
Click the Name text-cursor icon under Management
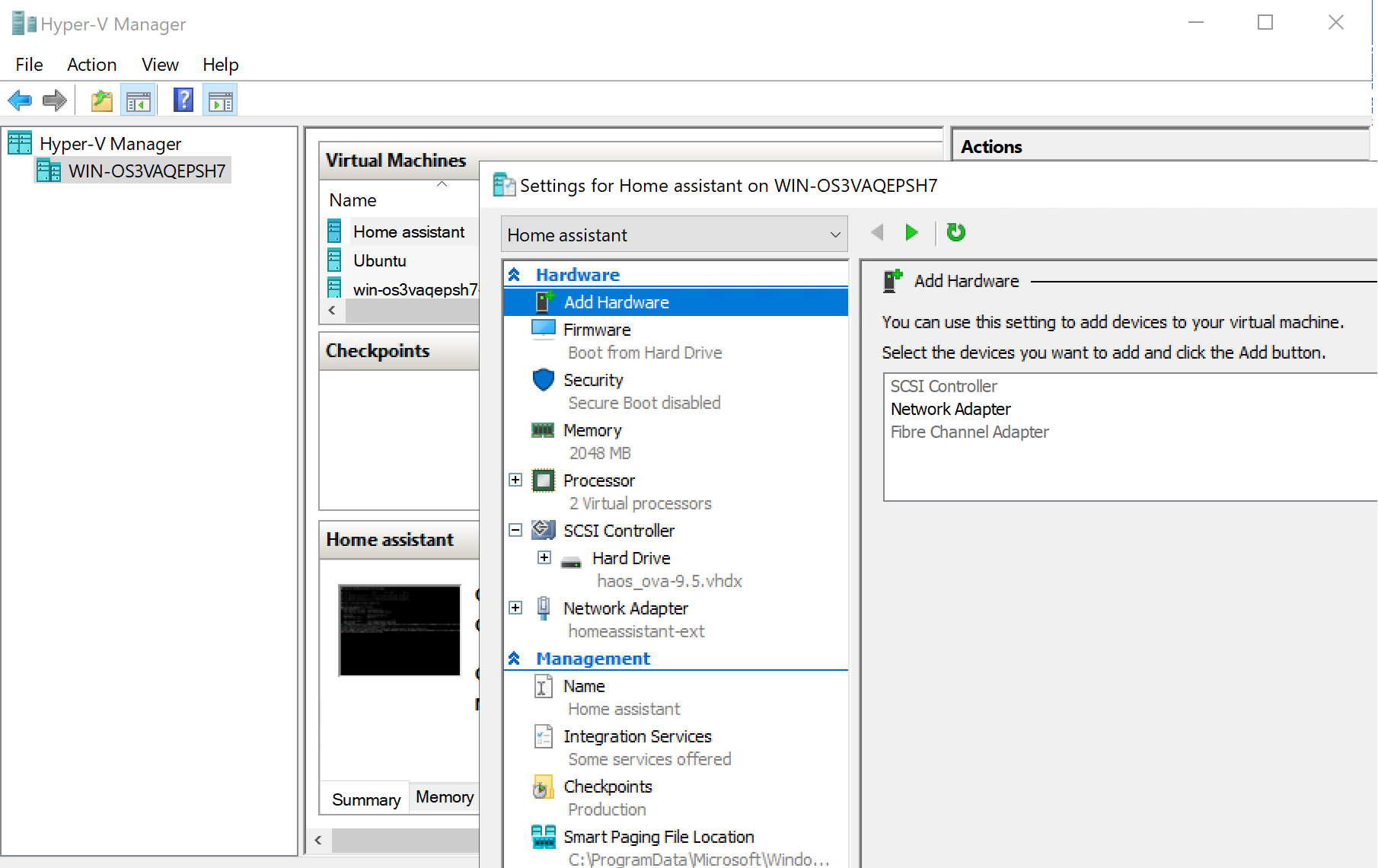click(541, 687)
